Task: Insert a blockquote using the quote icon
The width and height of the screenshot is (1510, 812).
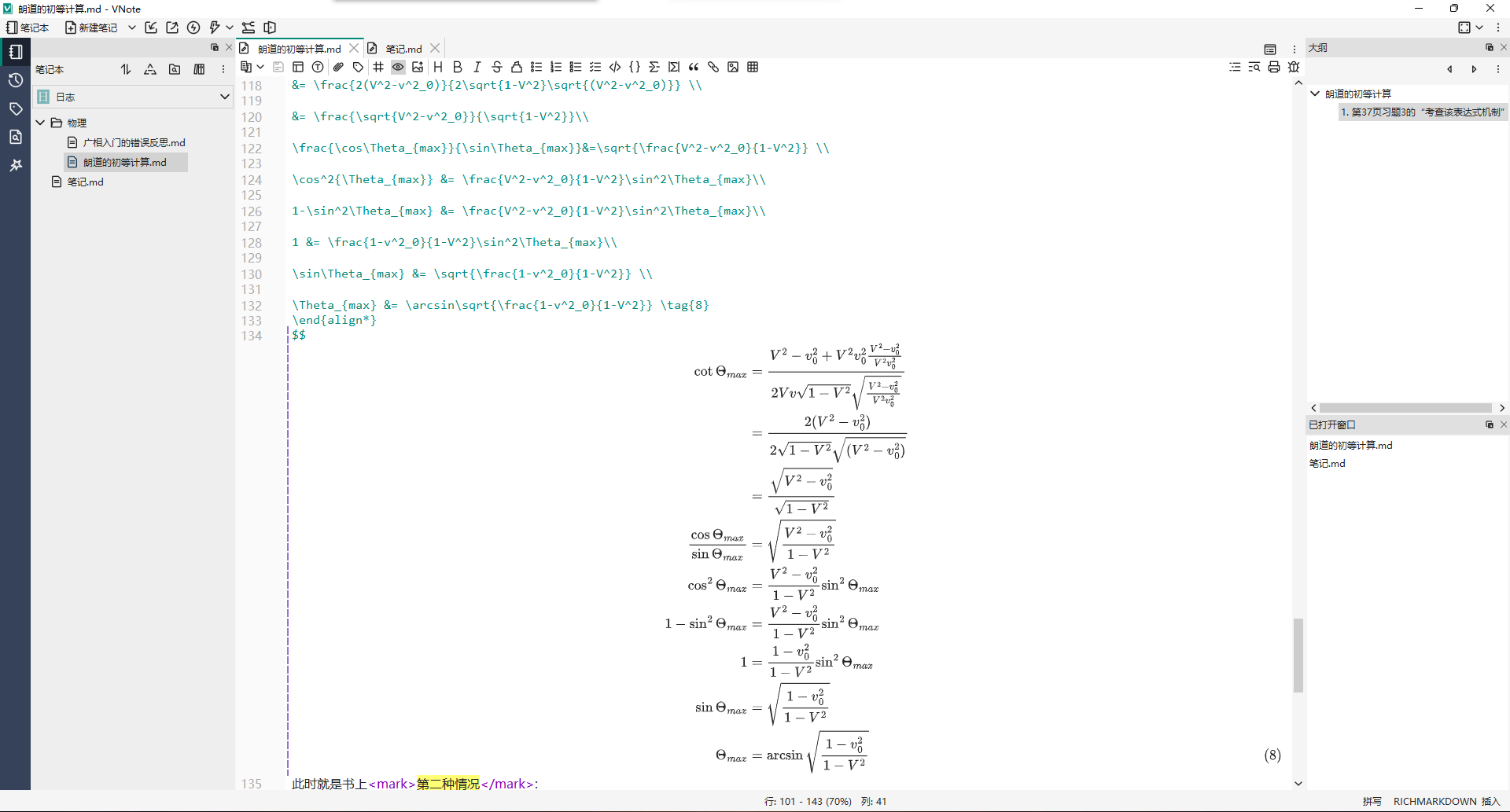Action: coord(694,67)
